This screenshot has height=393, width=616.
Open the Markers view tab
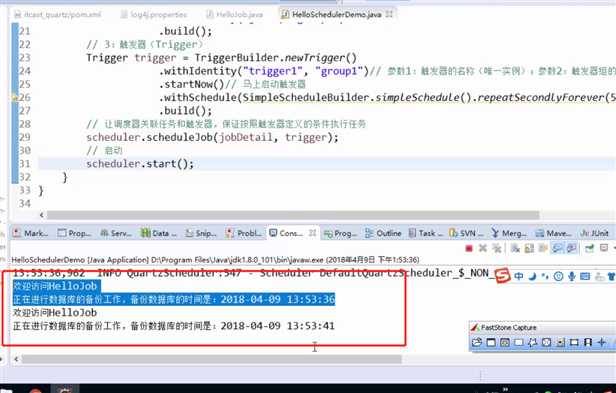point(30,233)
